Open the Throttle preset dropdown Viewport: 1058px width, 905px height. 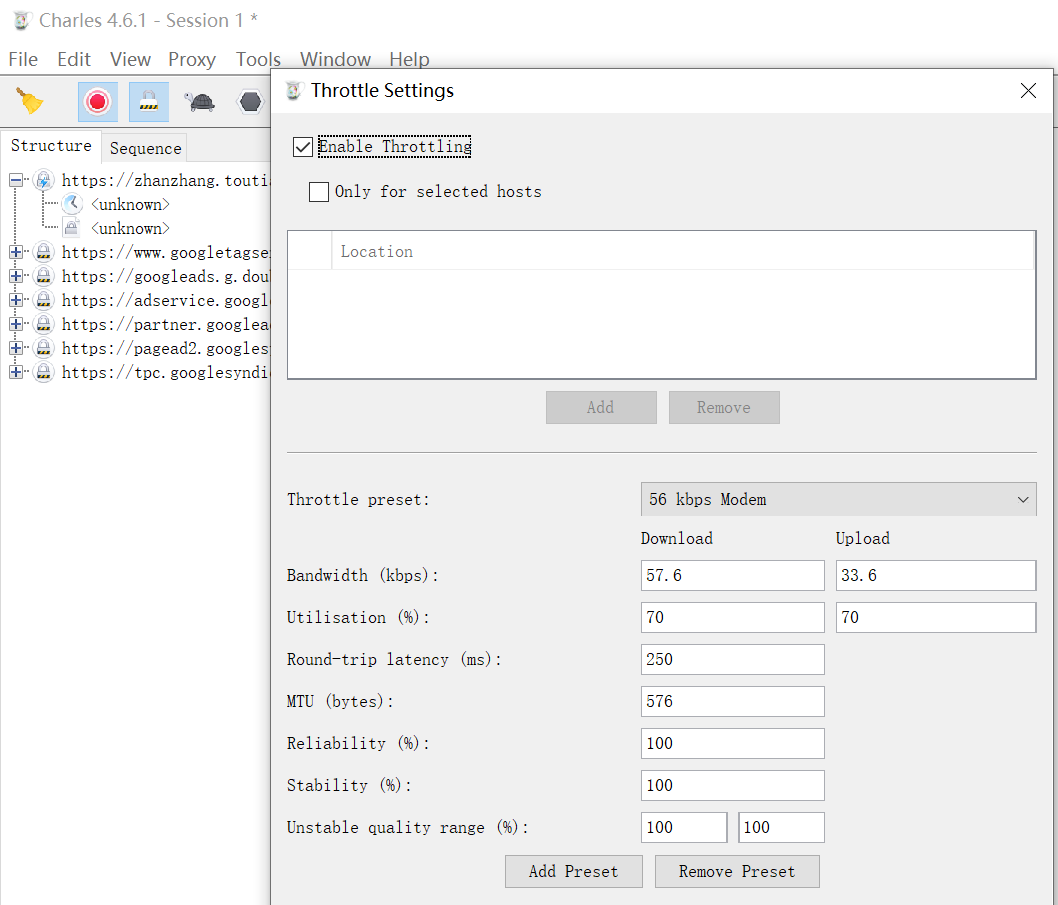pyautogui.click(x=838, y=499)
